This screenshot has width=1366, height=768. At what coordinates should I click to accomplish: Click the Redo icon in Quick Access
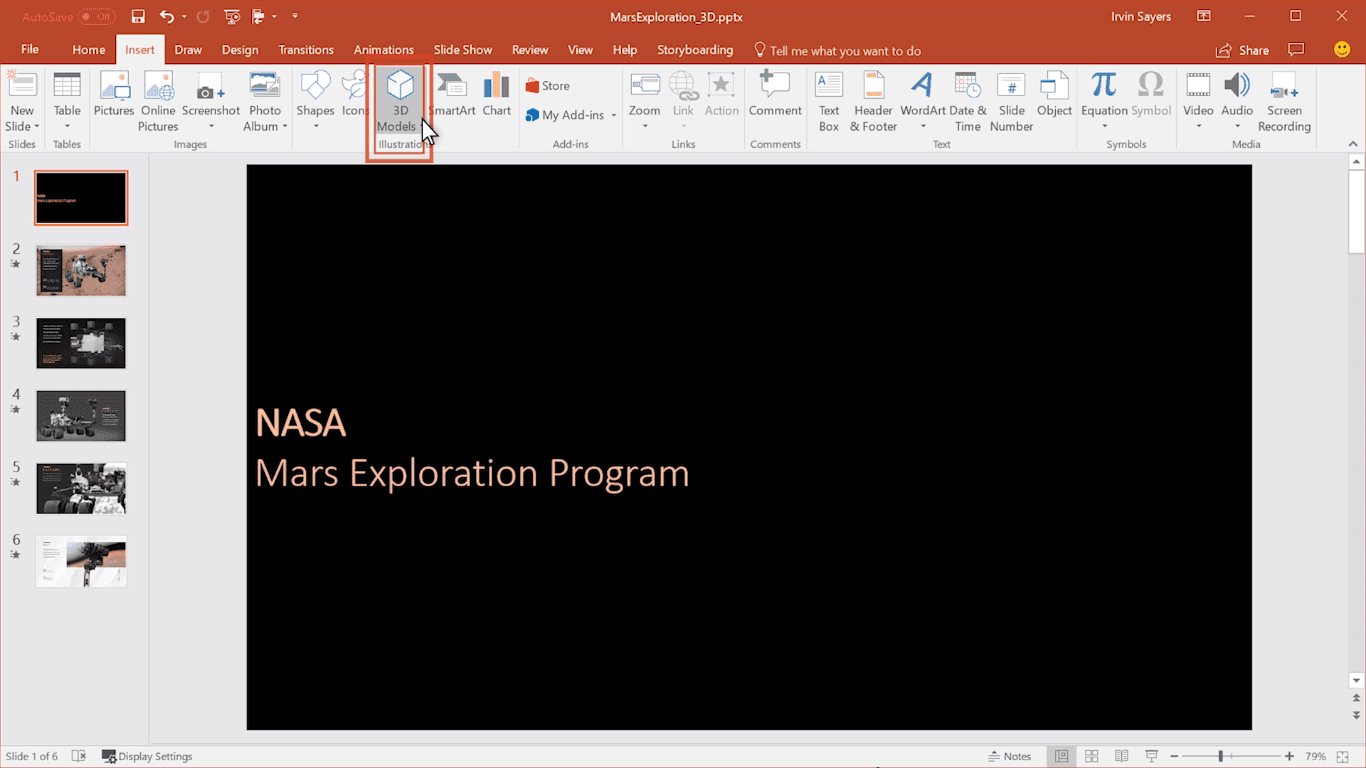pyautogui.click(x=203, y=17)
